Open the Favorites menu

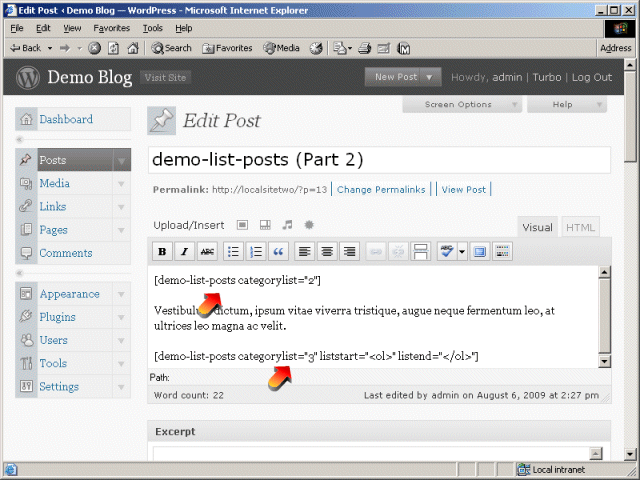pos(111,28)
